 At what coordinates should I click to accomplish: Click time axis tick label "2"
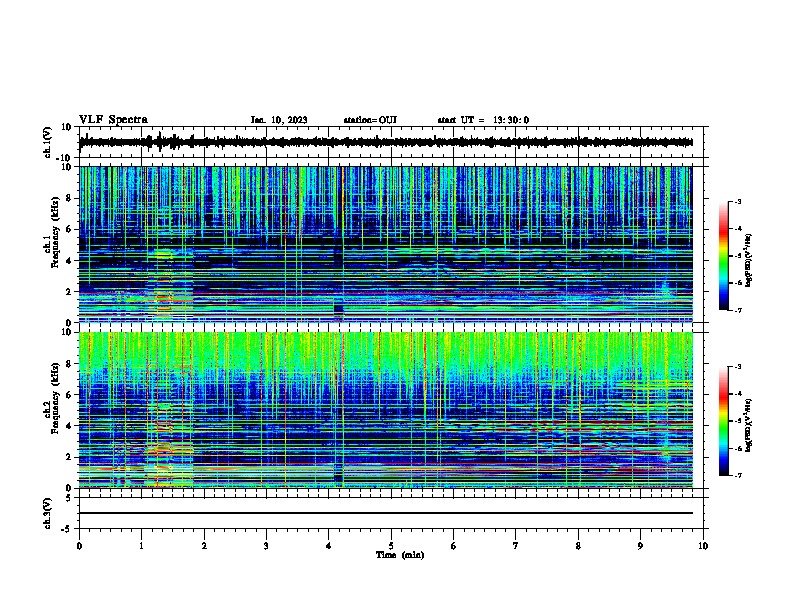tap(204, 546)
